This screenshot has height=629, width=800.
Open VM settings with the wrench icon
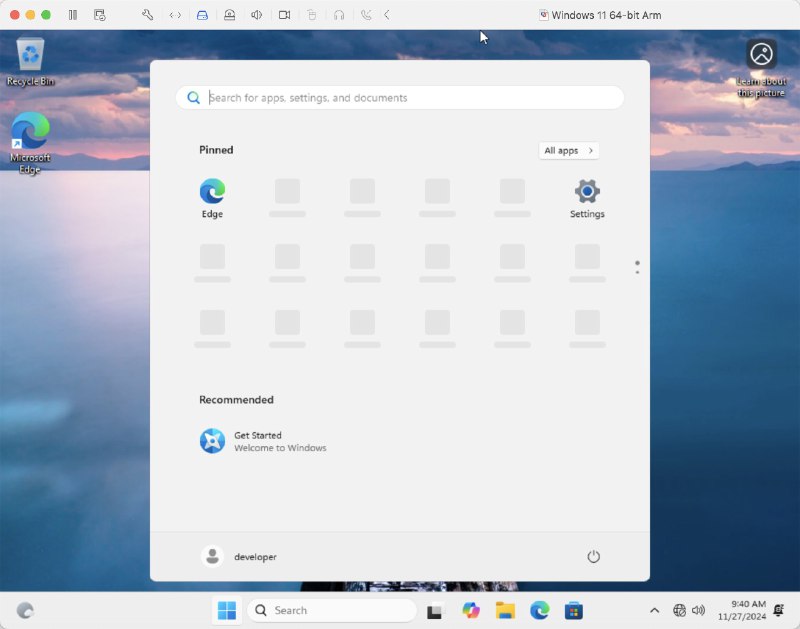(146, 14)
